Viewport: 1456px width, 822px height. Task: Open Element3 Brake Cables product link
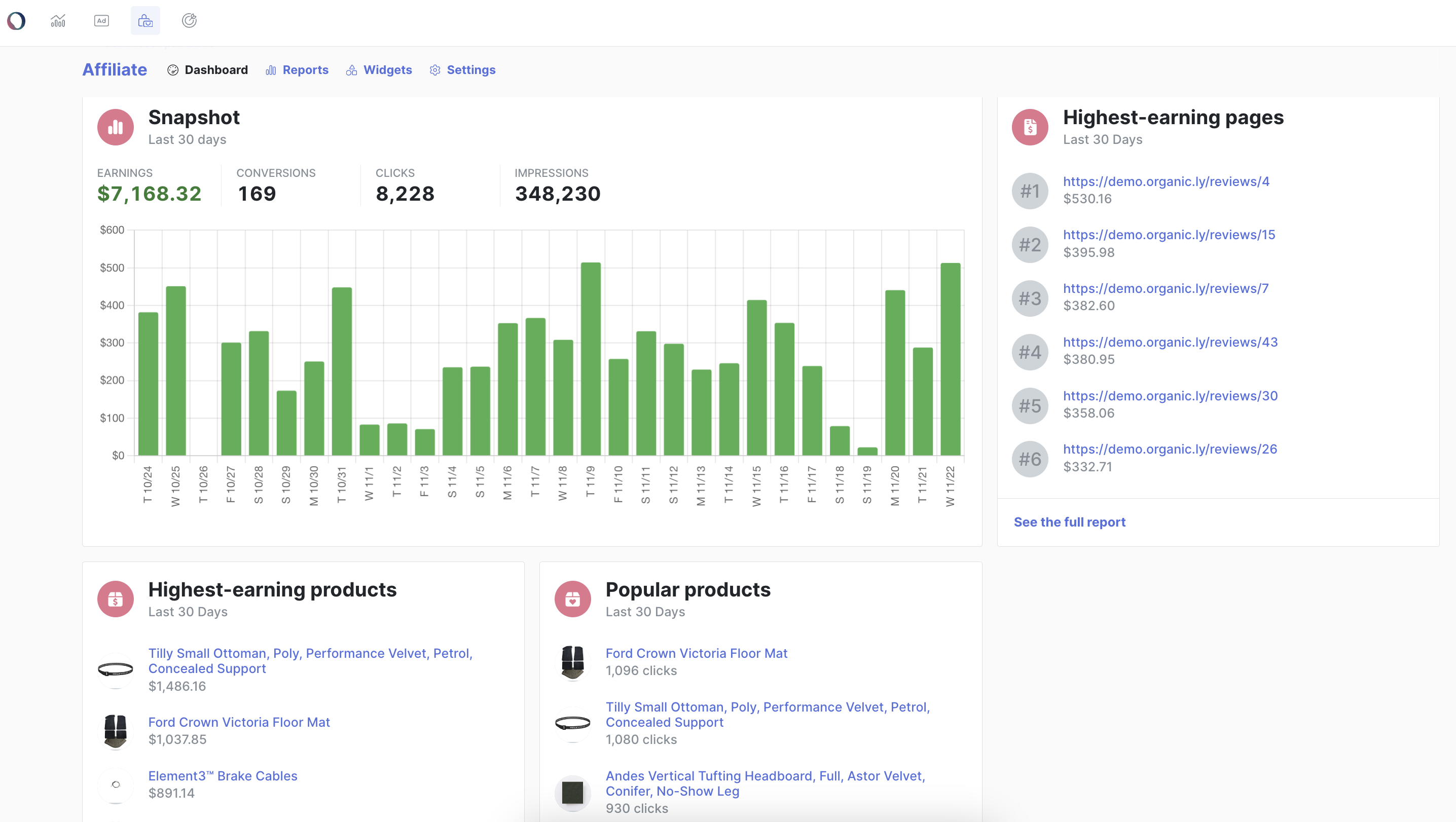click(x=223, y=776)
